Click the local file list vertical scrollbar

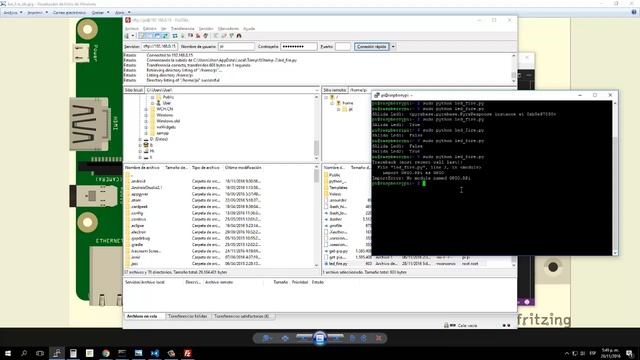(316, 216)
